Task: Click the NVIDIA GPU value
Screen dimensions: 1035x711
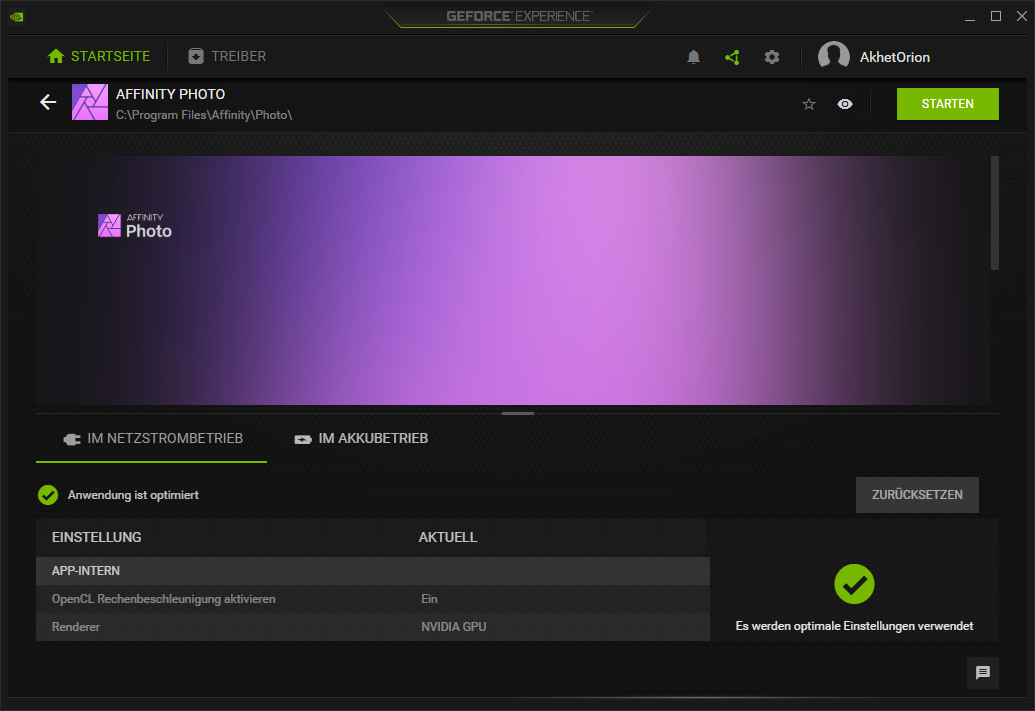Action: click(453, 627)
